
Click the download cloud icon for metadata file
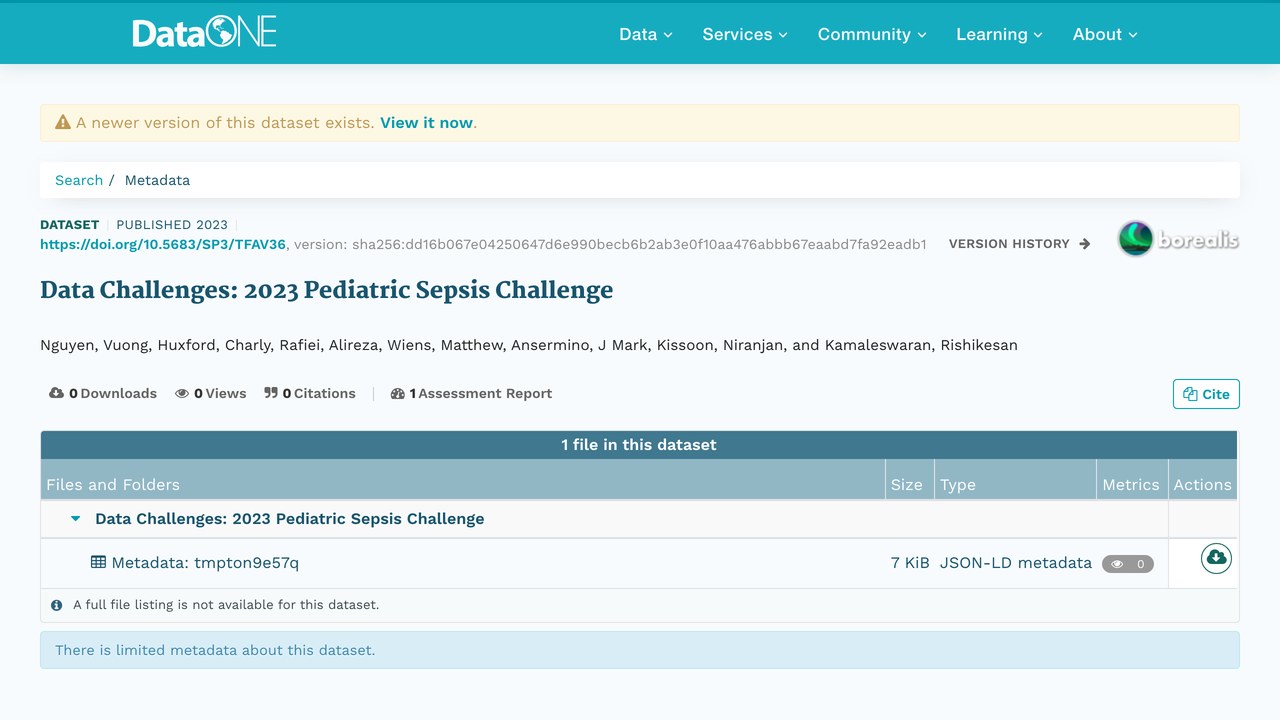click(1216, 558)
